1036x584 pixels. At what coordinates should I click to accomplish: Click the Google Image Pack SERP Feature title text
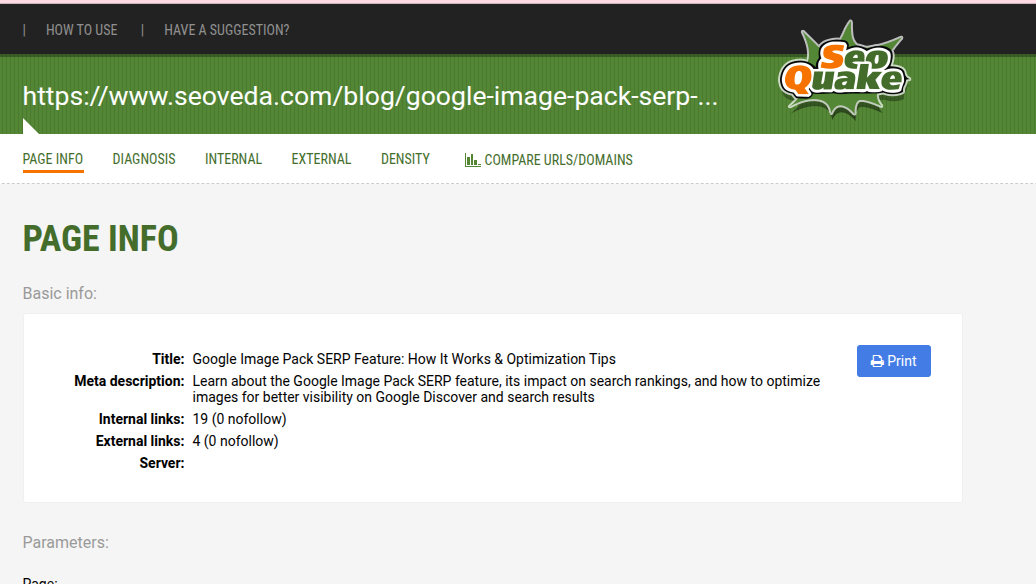[x=404, y=359]
